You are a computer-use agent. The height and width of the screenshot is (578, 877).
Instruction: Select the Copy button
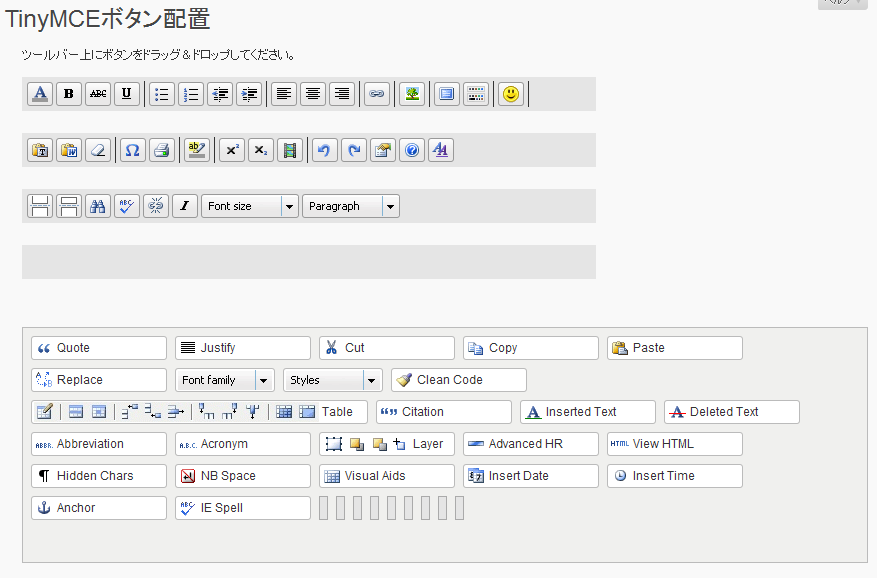pos(531,348)
